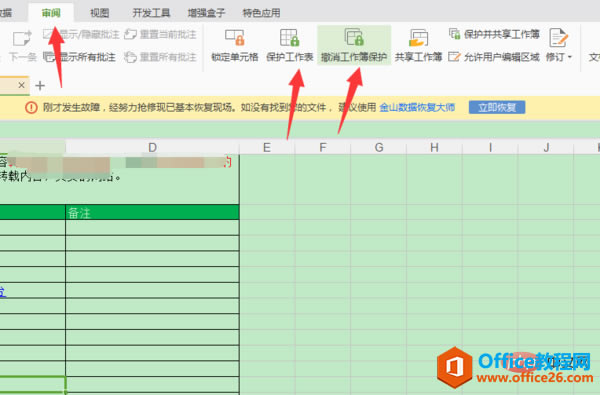Select column J header
The width and height of the screenshot is (600, 395).
(546, 147)
